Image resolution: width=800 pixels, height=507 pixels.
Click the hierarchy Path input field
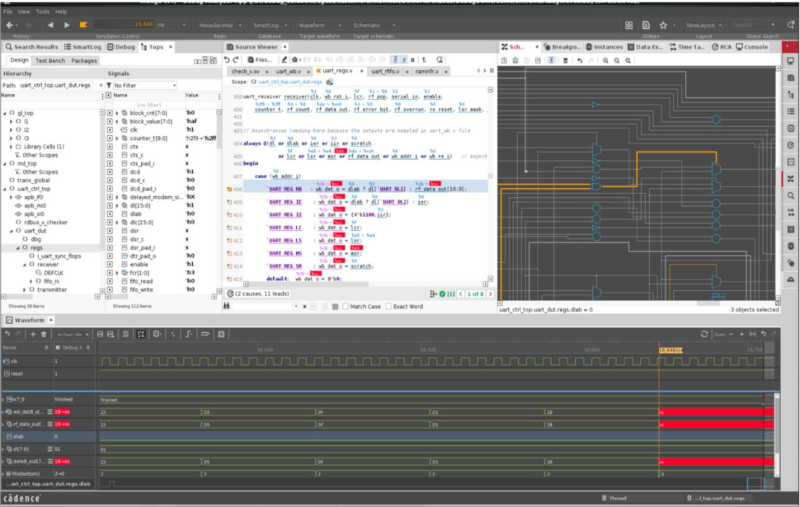click(x=57, y=85)
